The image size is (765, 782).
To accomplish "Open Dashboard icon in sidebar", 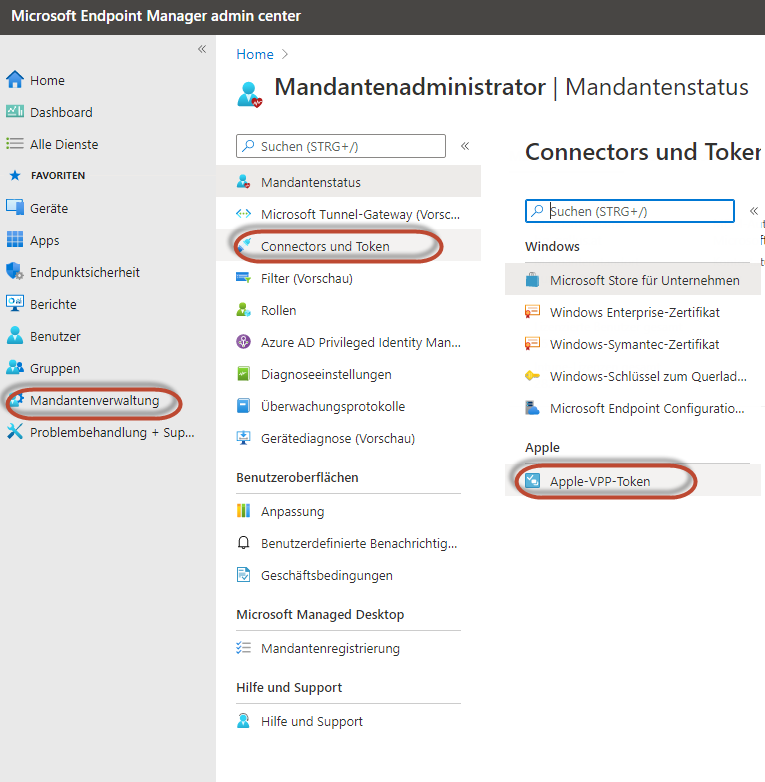I will (15, 112).
